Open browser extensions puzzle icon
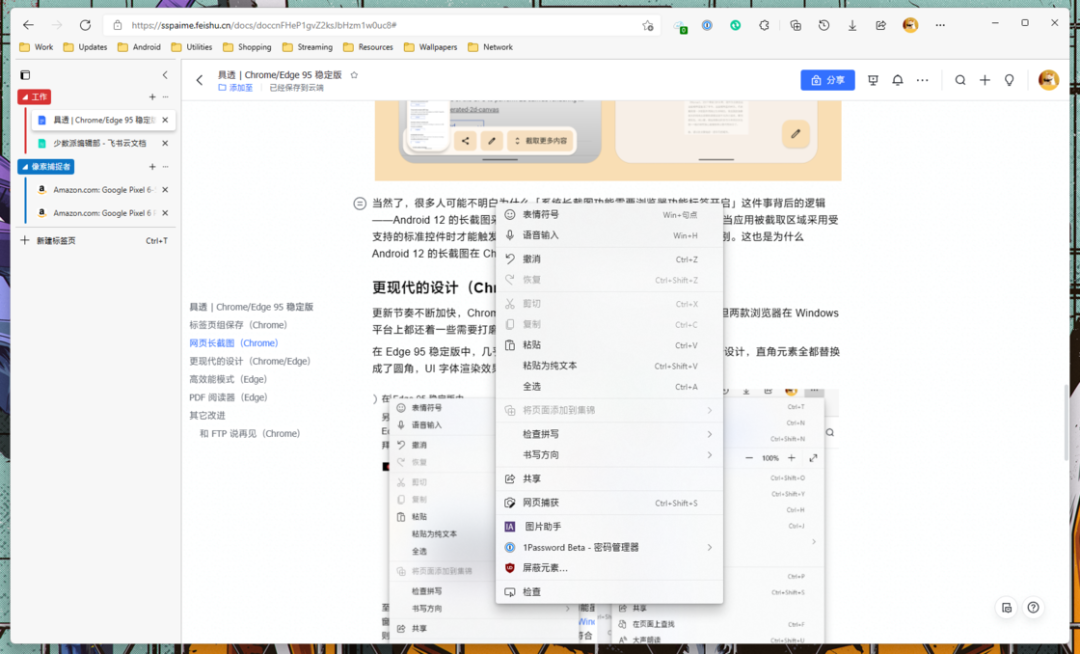The width and height of the screenshot is (1080, 654). coord(764,25)
